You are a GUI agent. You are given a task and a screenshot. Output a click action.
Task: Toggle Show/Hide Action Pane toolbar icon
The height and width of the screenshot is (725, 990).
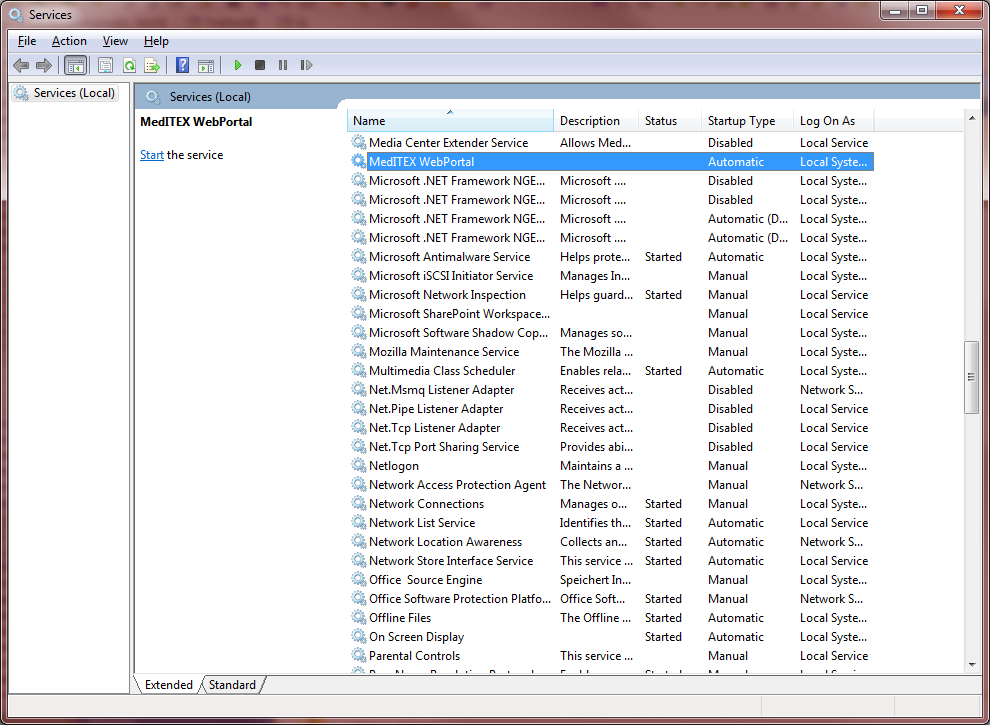206,65
